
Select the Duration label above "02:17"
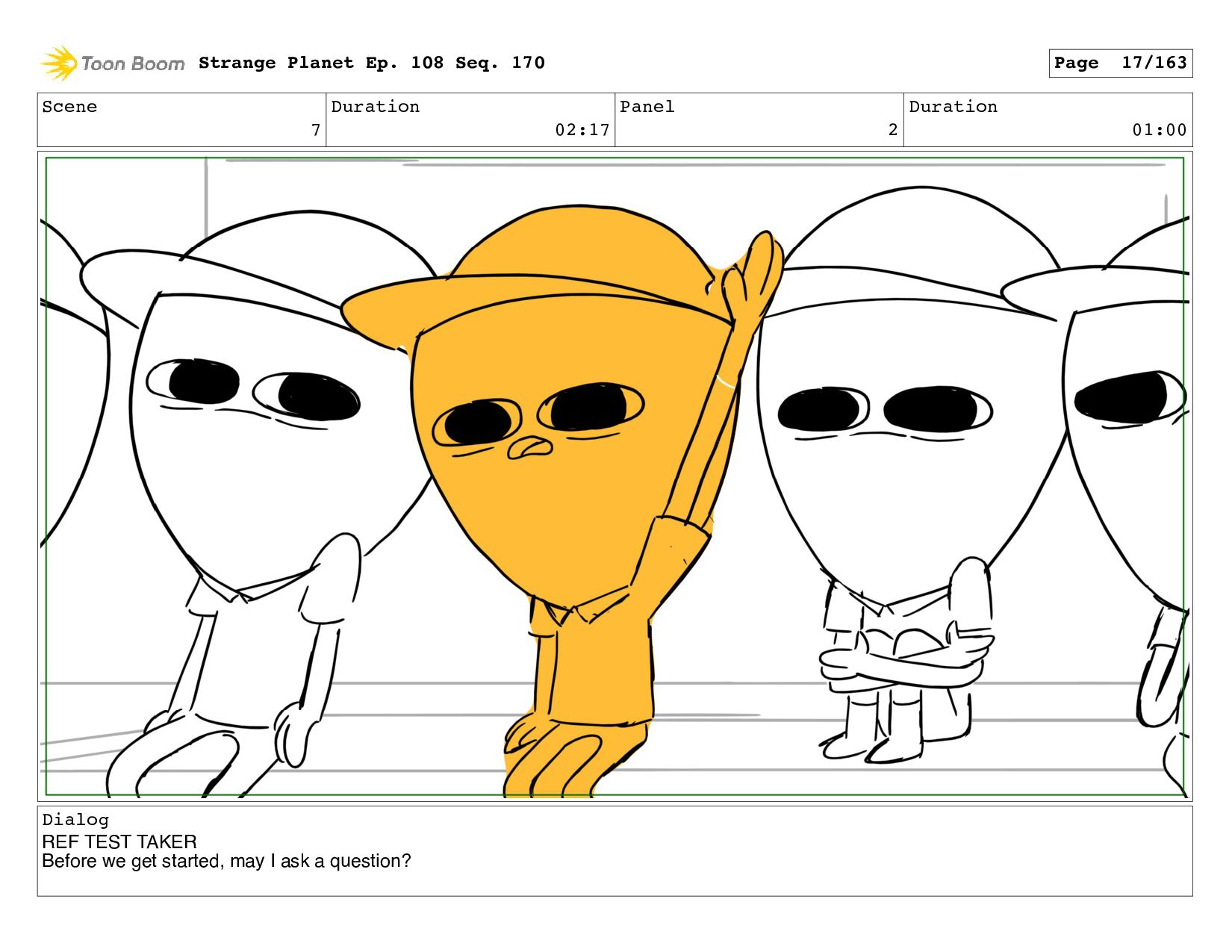pyautogui.click(x=375, y=107)
